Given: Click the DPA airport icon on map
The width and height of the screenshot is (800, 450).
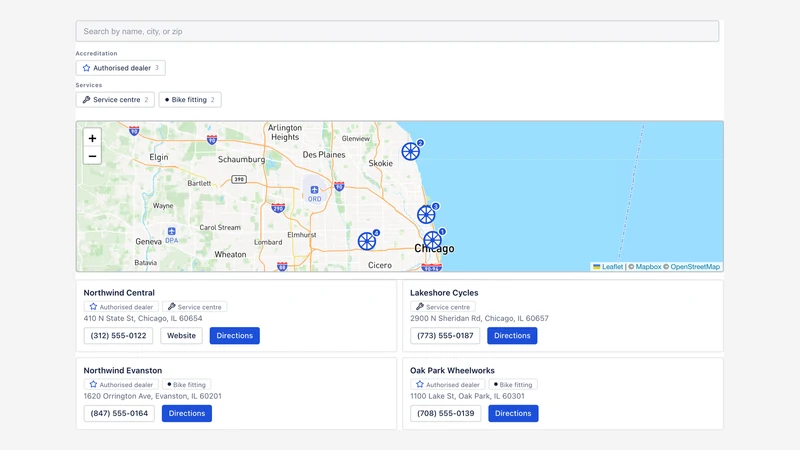Looking at the screenshot, I should click(x=171, y=231).
